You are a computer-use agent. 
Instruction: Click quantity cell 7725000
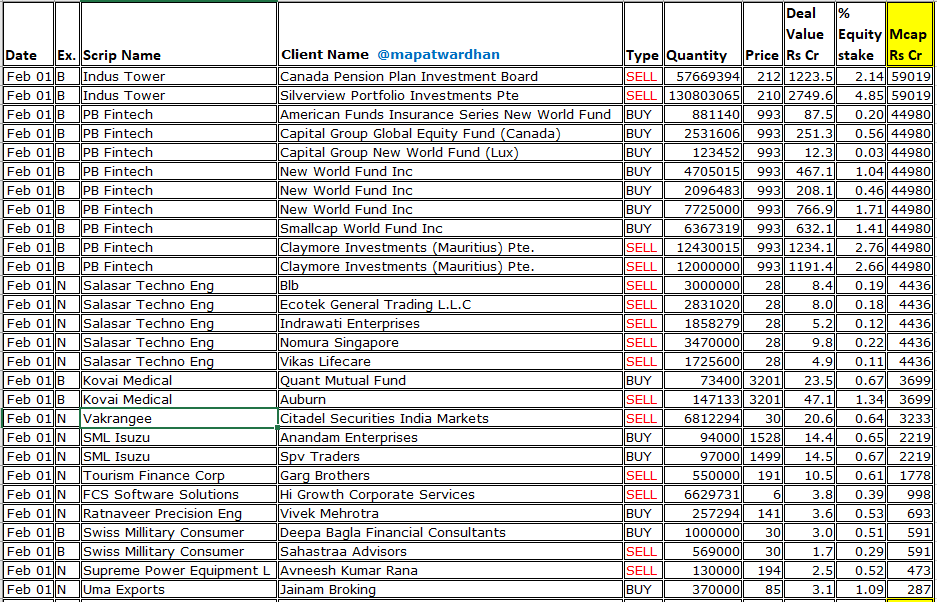coord(703,210)
